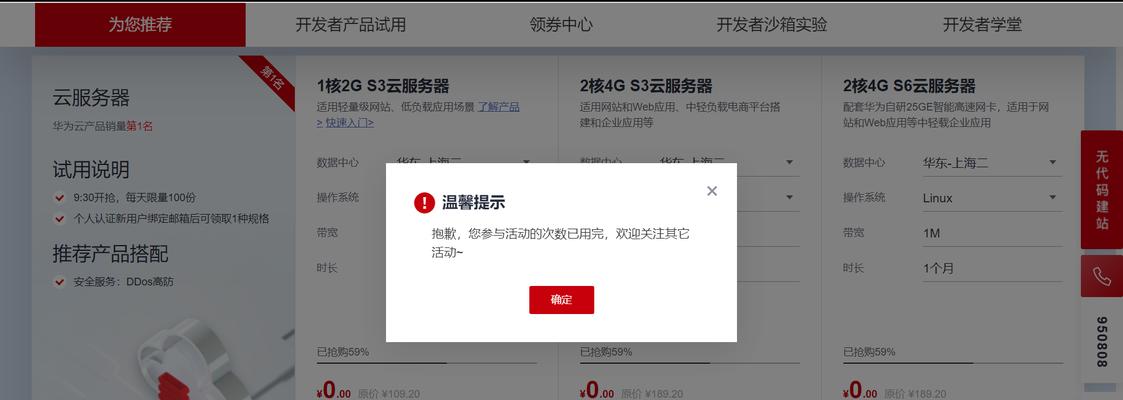This screenshot has width=1123, height=400.
Task: Open the 快速入门 link
Action: coord(345,122)
